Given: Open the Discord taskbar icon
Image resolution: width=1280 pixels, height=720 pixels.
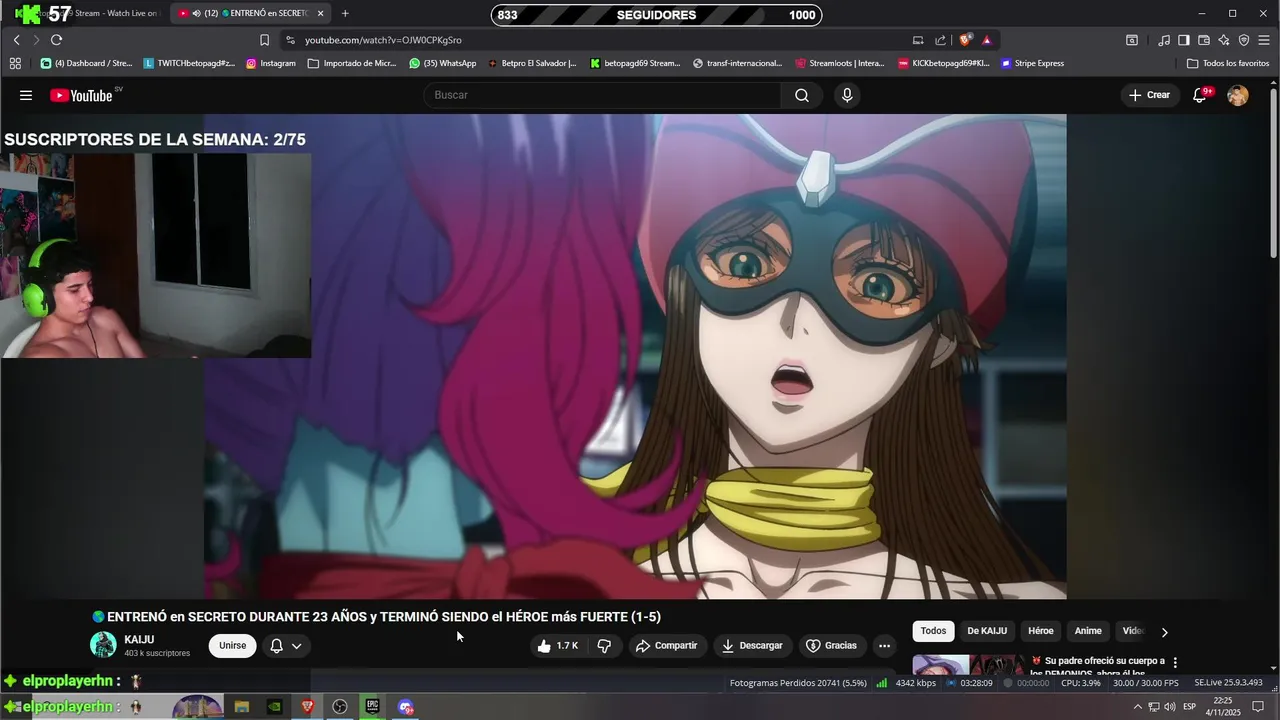Looking at the screenshot, I should click(405, 707).
